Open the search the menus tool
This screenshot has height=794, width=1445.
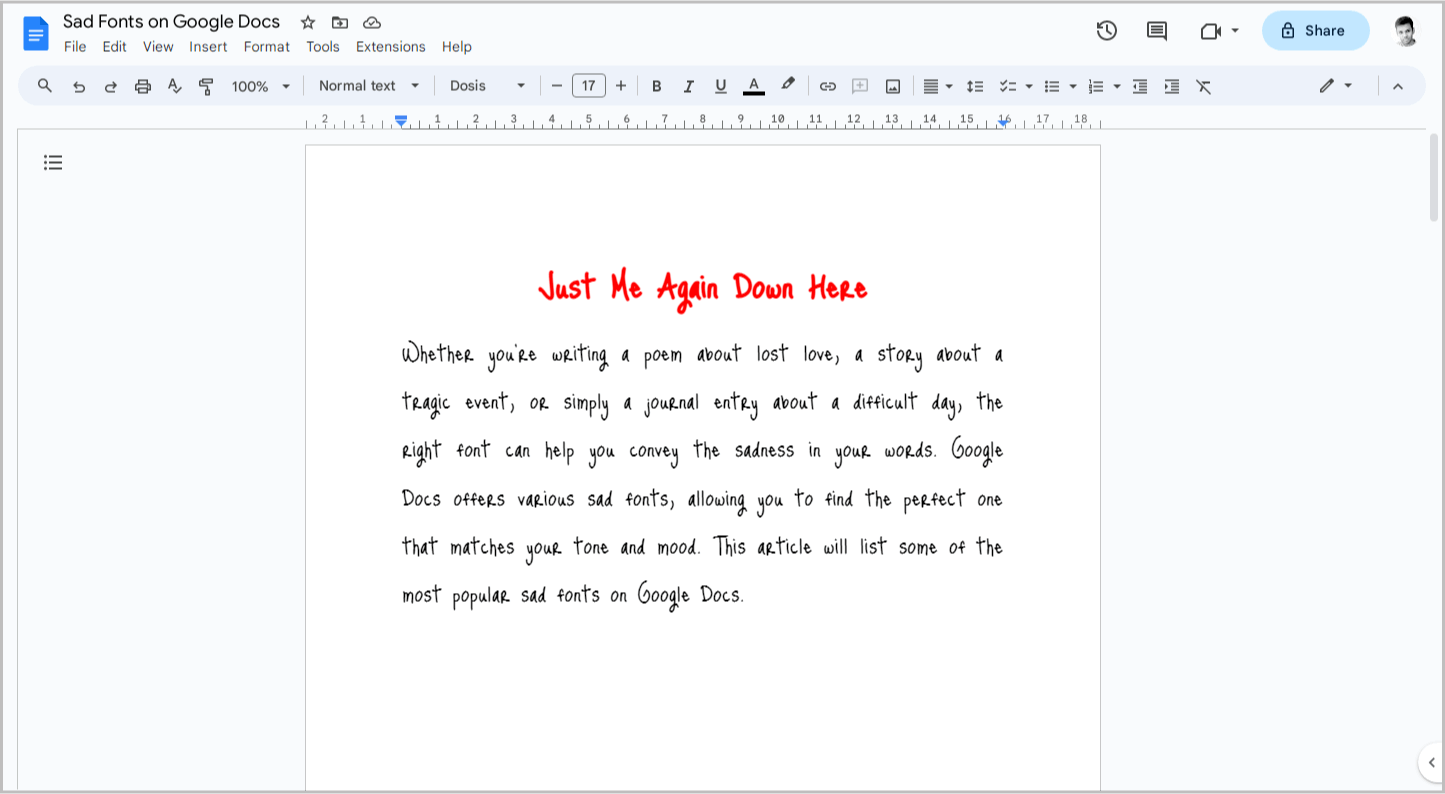[45, 86]
